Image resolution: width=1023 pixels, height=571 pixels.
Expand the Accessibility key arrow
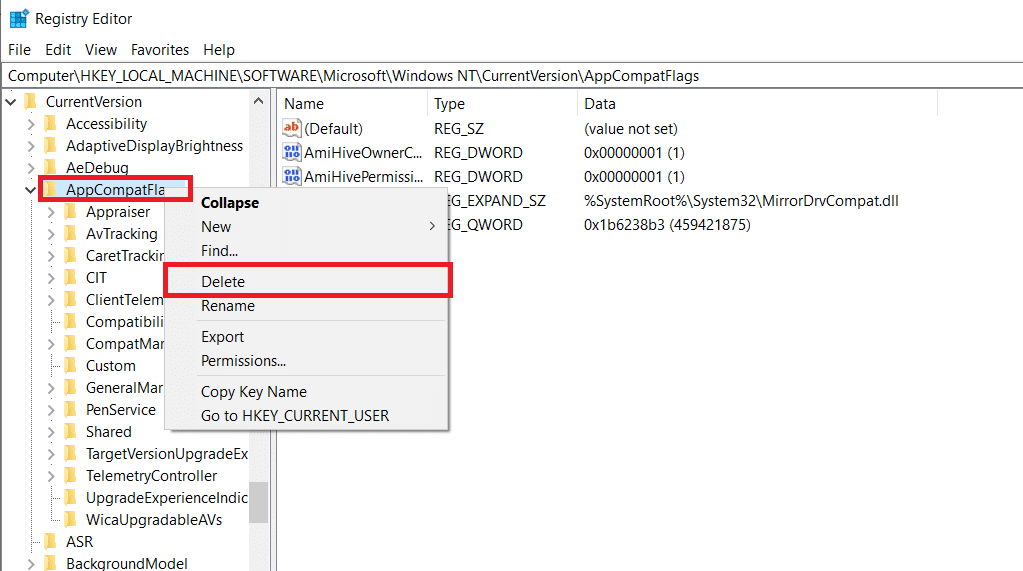(x=31, y=124)
